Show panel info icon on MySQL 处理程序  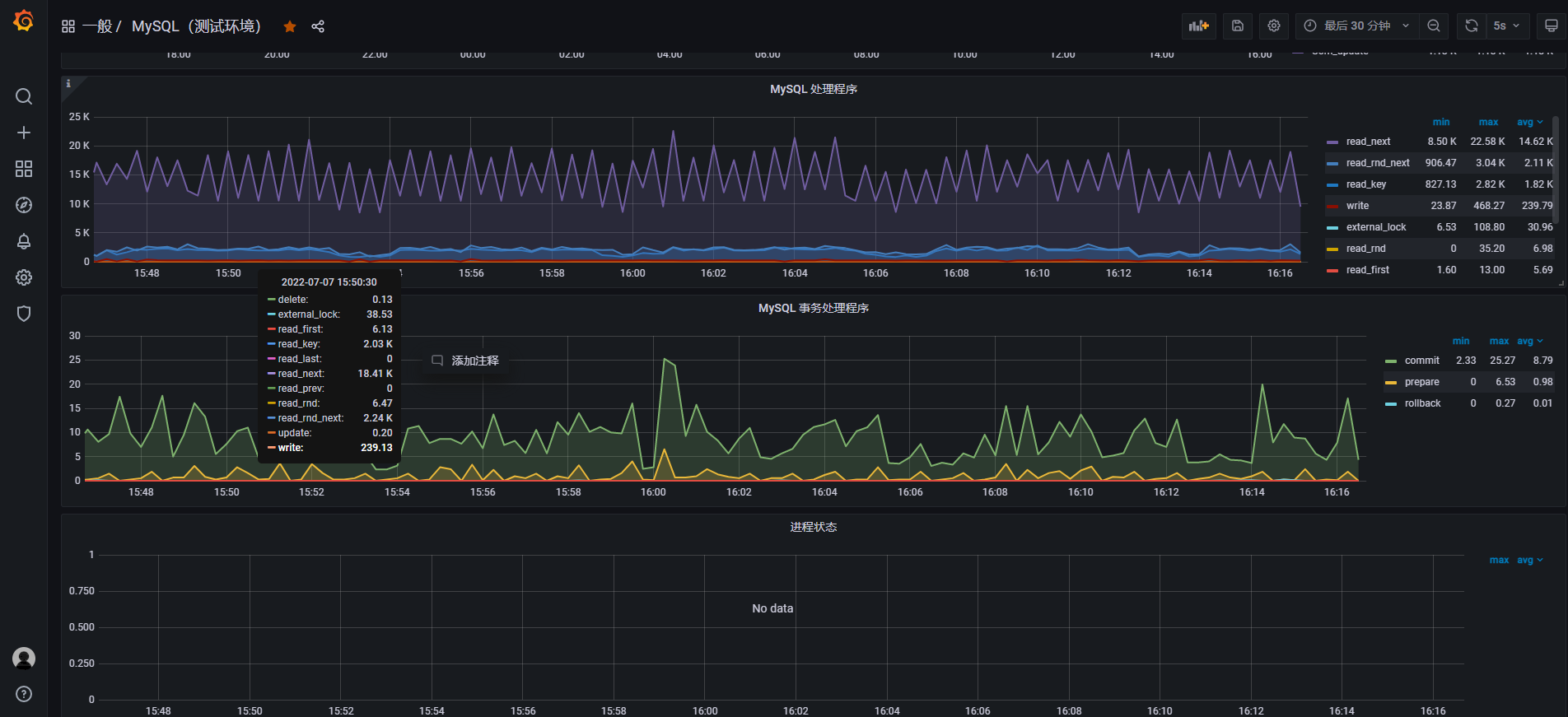point(68,83)
